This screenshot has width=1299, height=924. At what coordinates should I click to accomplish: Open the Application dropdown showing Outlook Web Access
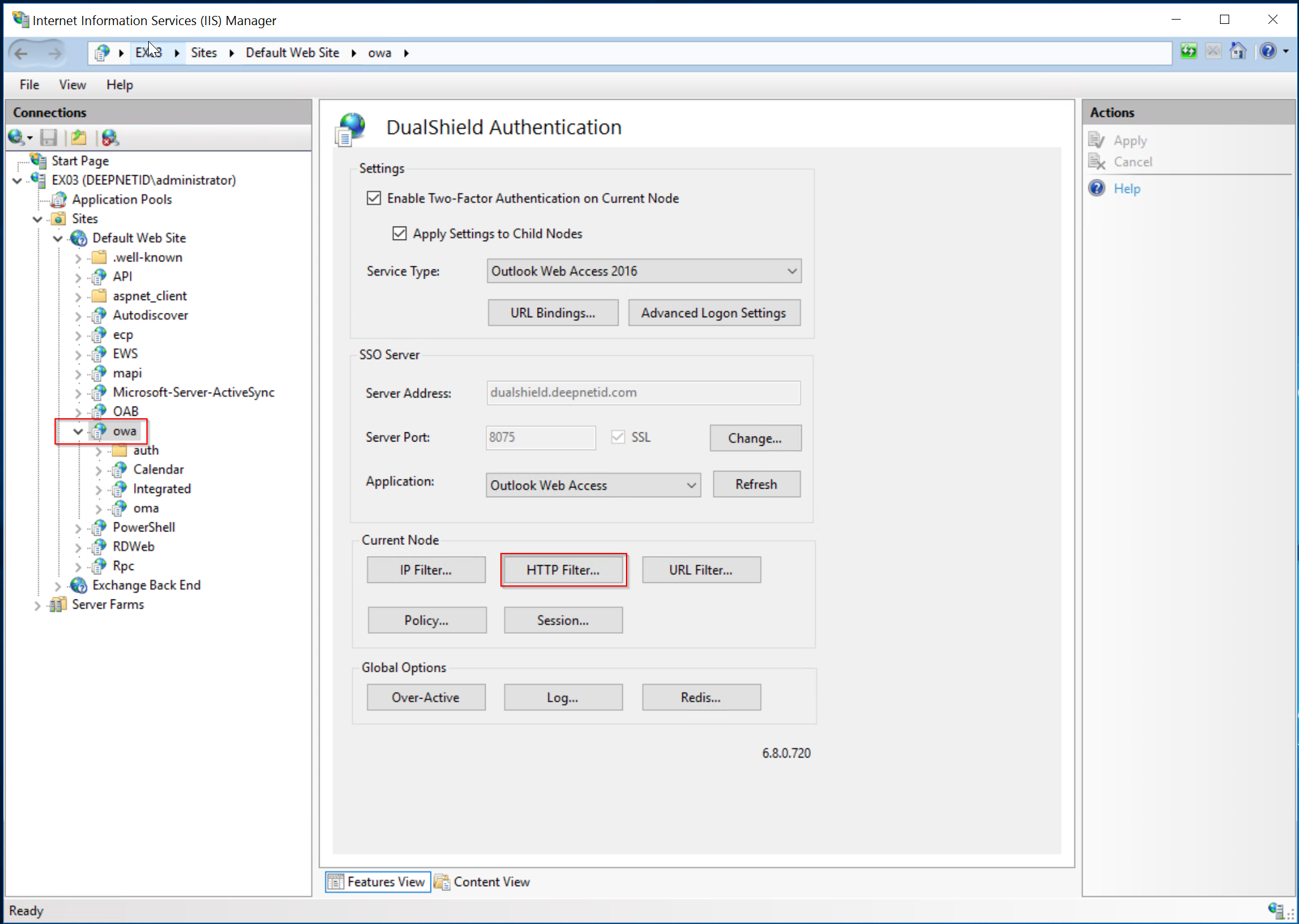coord(691,484)
